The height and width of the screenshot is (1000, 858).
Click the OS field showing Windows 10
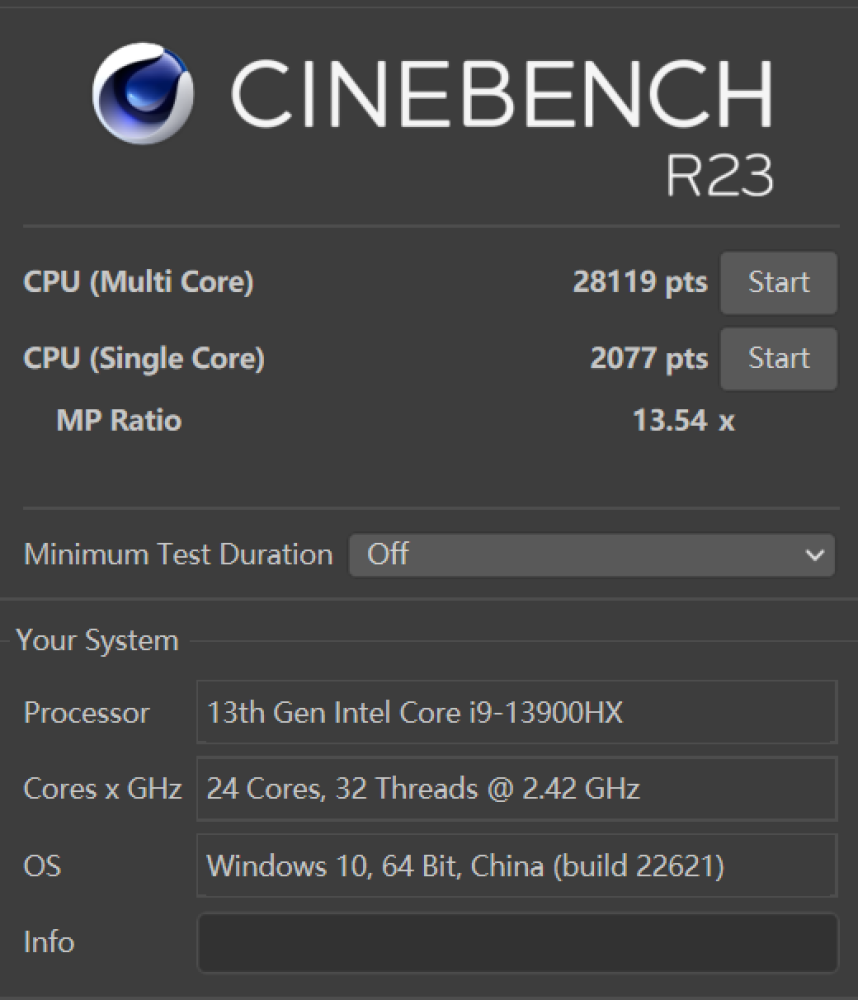(516, 865)
